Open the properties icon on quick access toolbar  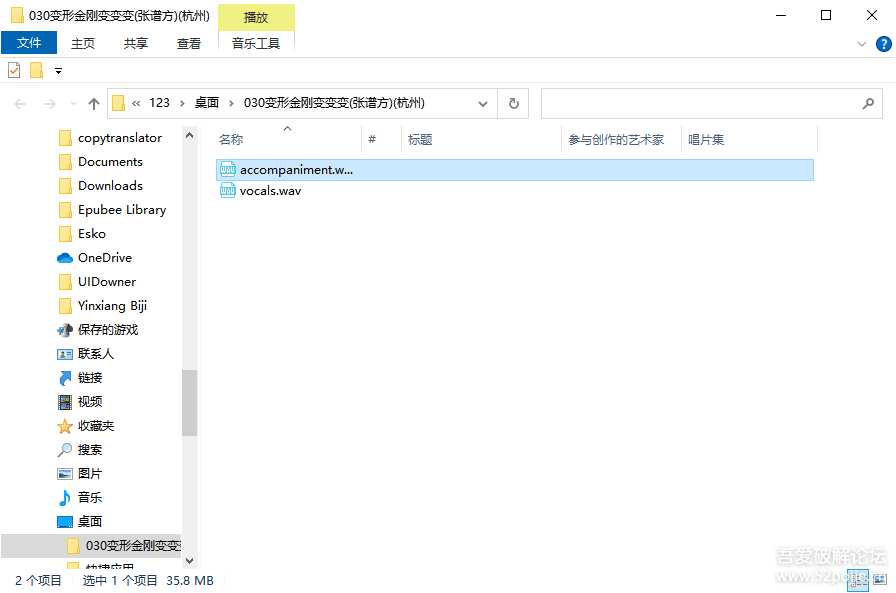(13, 69)
